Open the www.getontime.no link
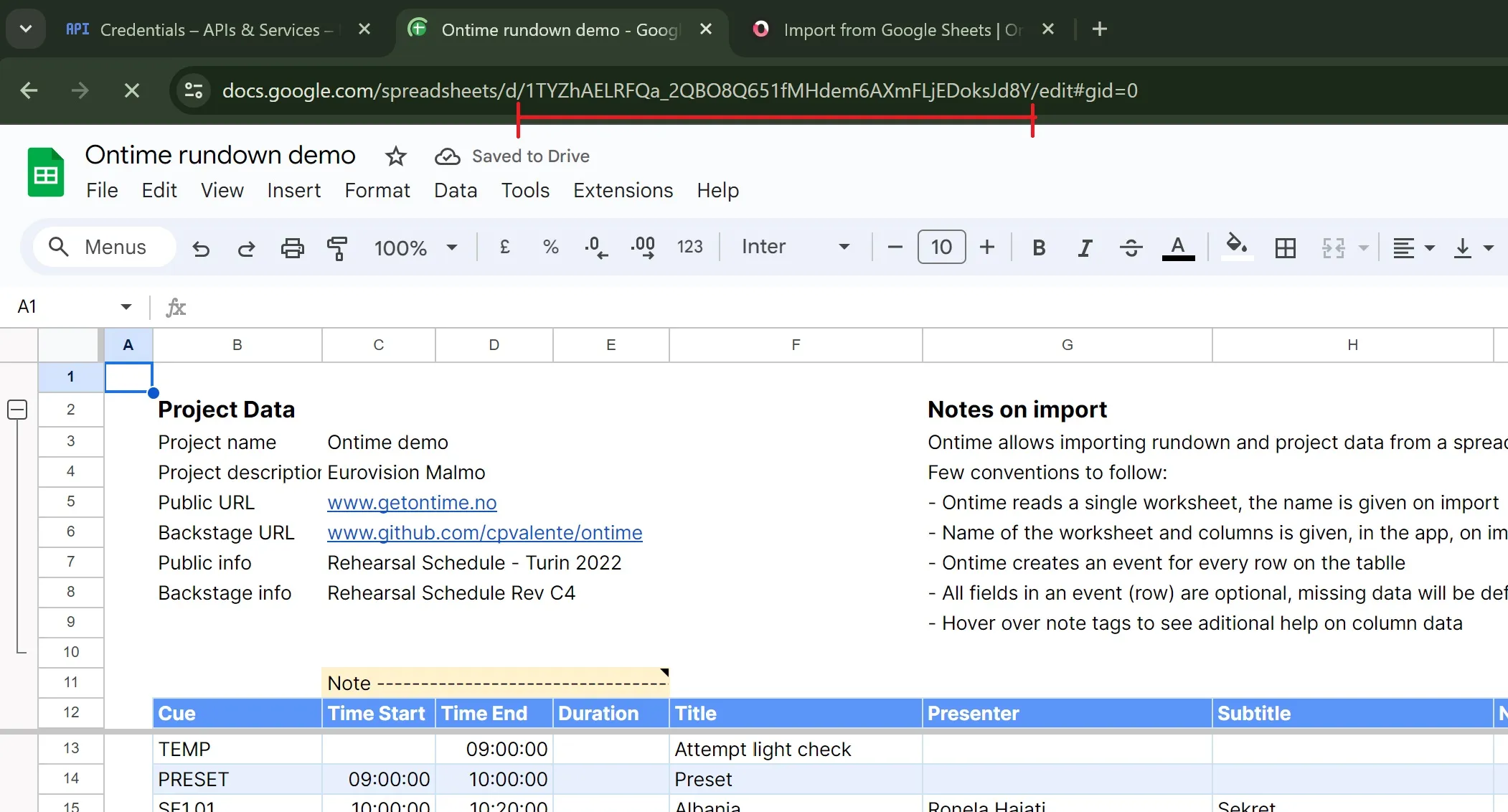The image size is (1508, 812). (x=412, y=502)
